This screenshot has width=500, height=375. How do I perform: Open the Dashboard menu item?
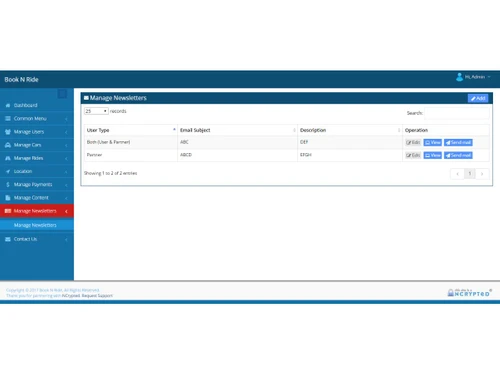[37, 105]
